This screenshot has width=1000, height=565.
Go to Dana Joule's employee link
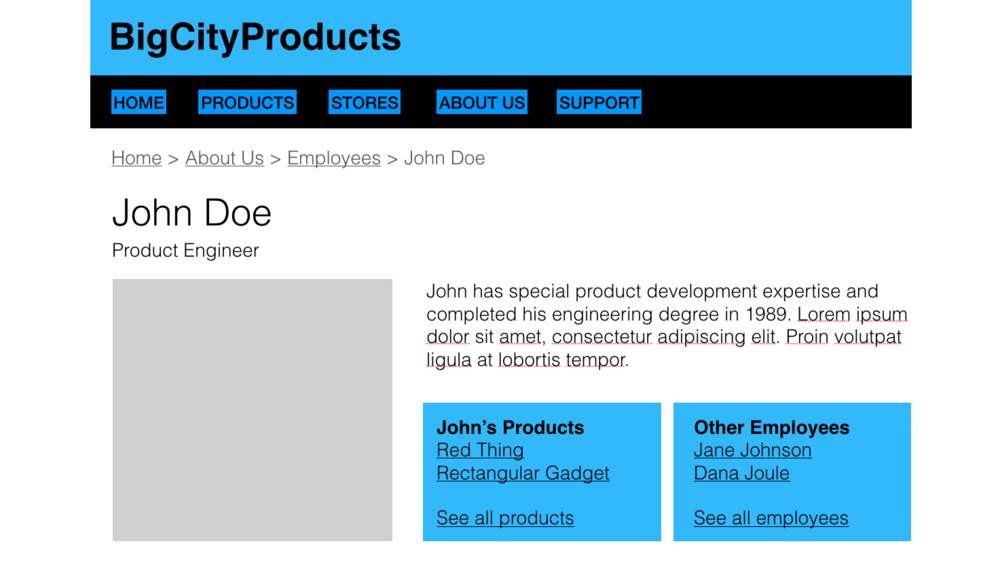pos(741,473)
